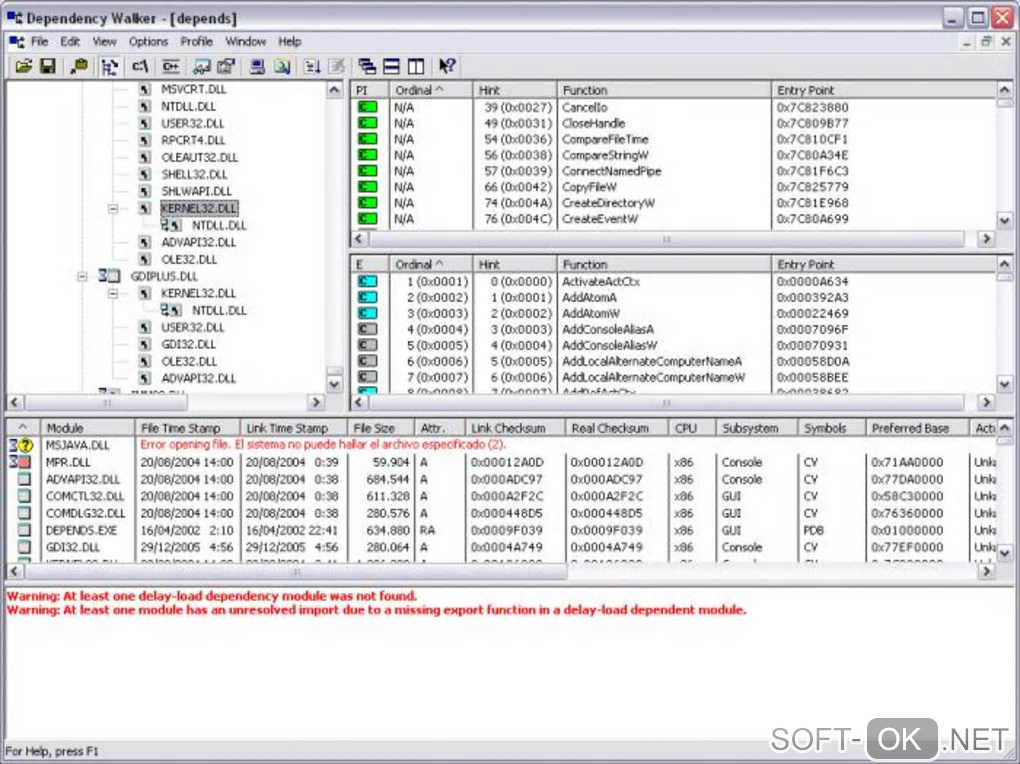
Task: Click module icon beside DEPENDS.EXE
Action: 24,530
